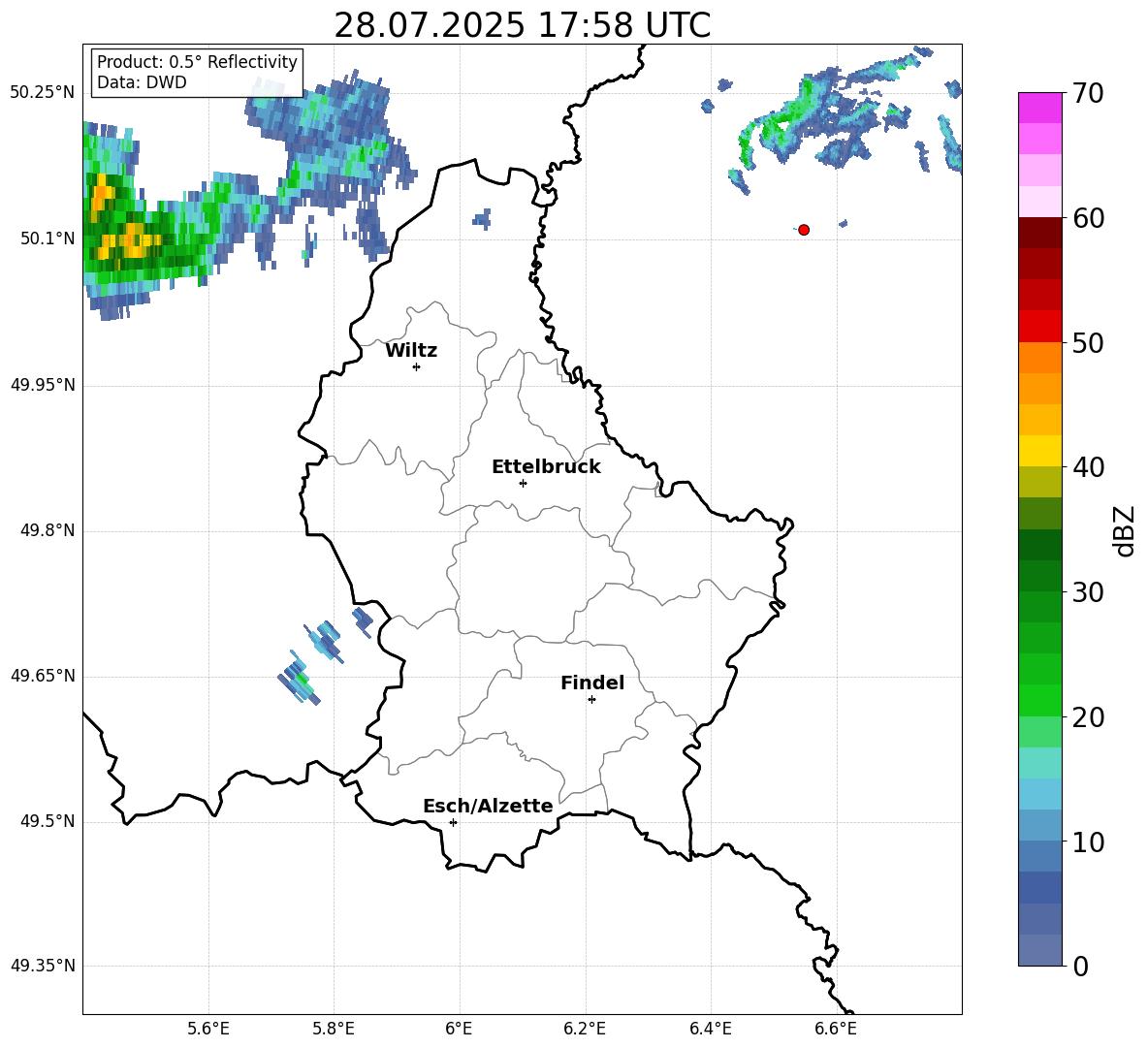The width and height of the screenshot is (1148, 1048).
Task: Click the title '28.07.2025 17:58 UTC'
Action: [522, 25]
